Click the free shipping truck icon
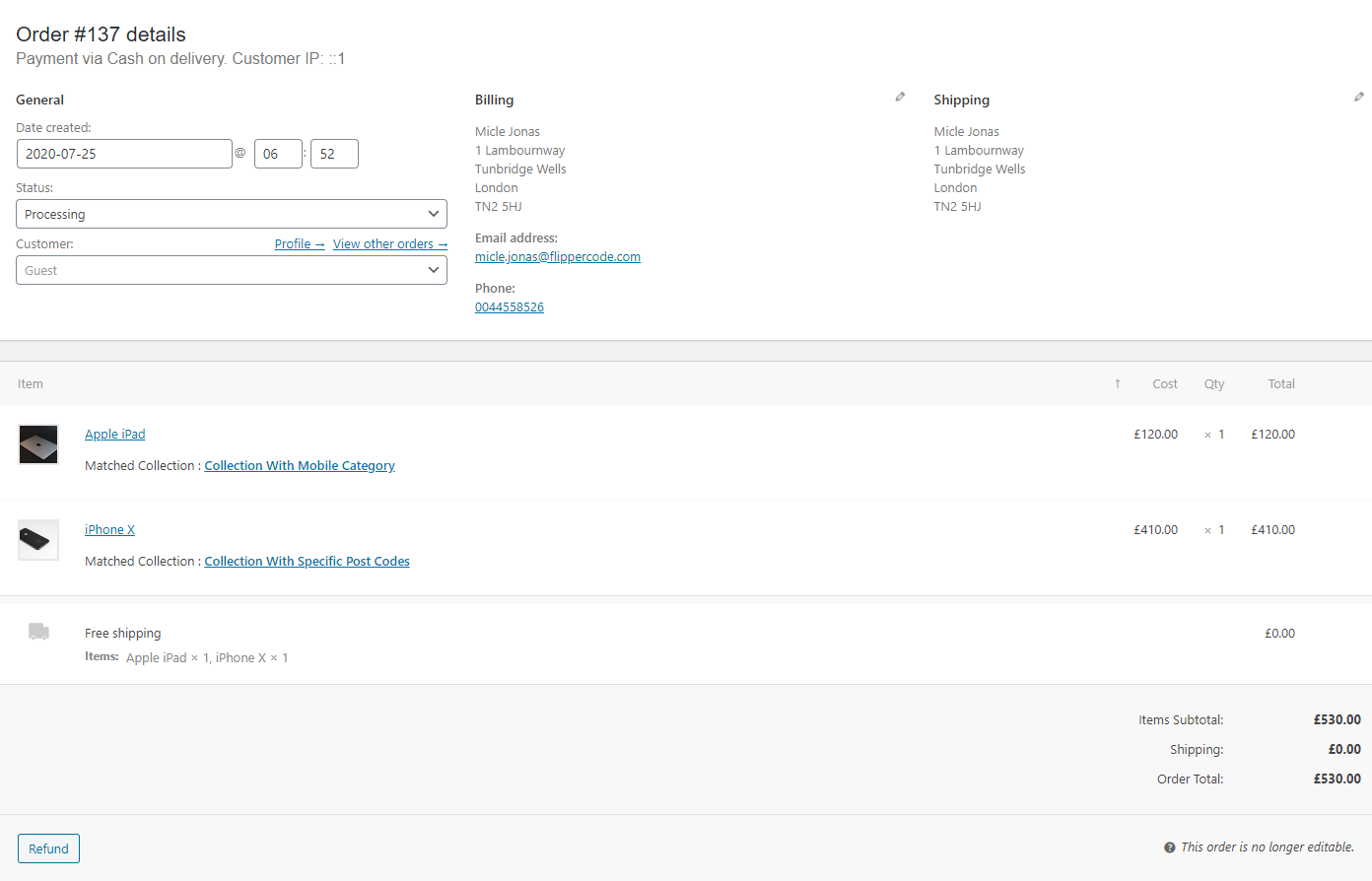1372x881 pixels. point(38,632)
